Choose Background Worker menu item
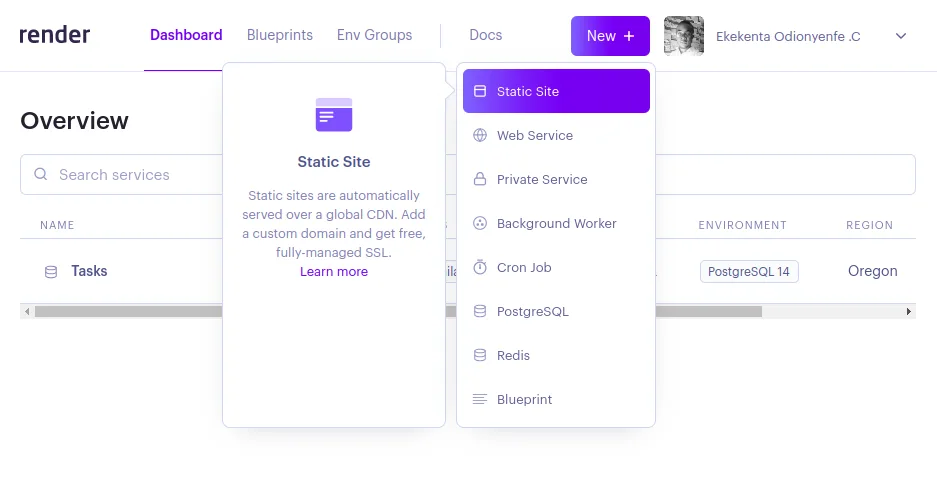The image size is (937, 493). pos(556,223)
